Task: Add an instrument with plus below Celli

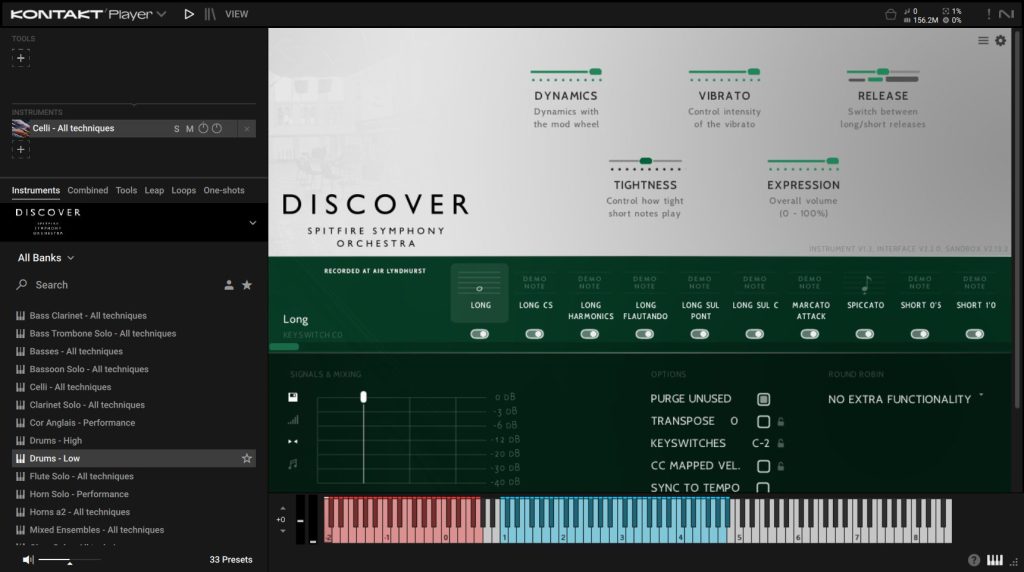Action: (x=20, y=150)
